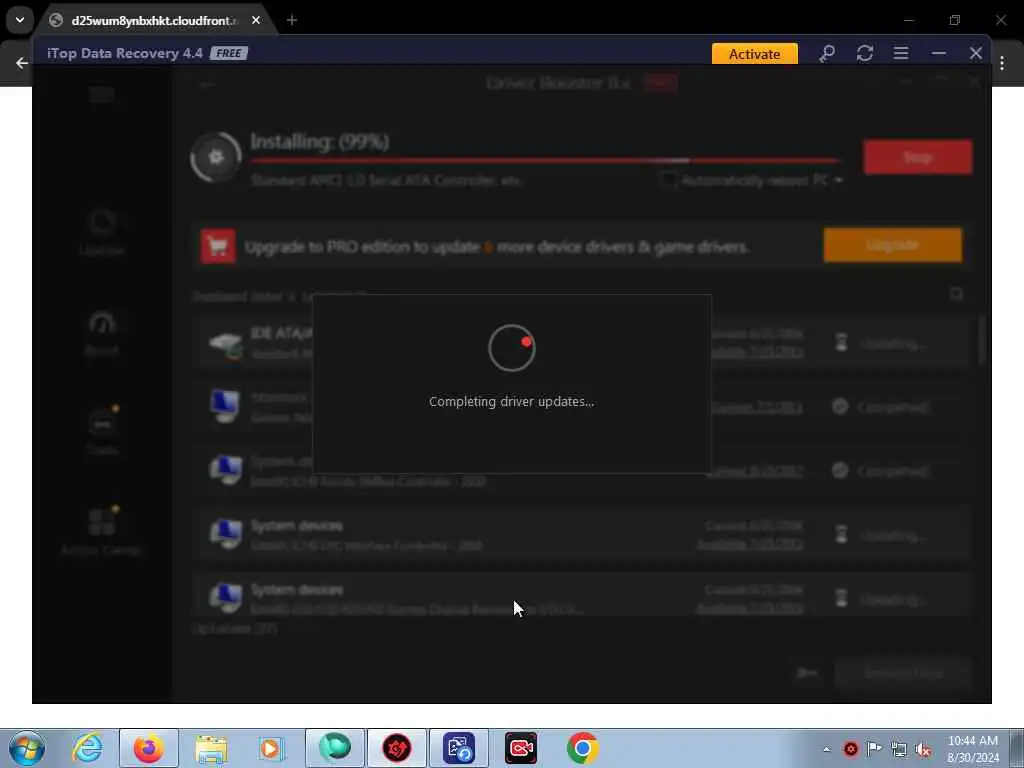The height and width of the screenshot is (768, 1024).
Task: Select the d25wum8ynbxhkt.cloudfront browser tab
Action: pos(153,20)
